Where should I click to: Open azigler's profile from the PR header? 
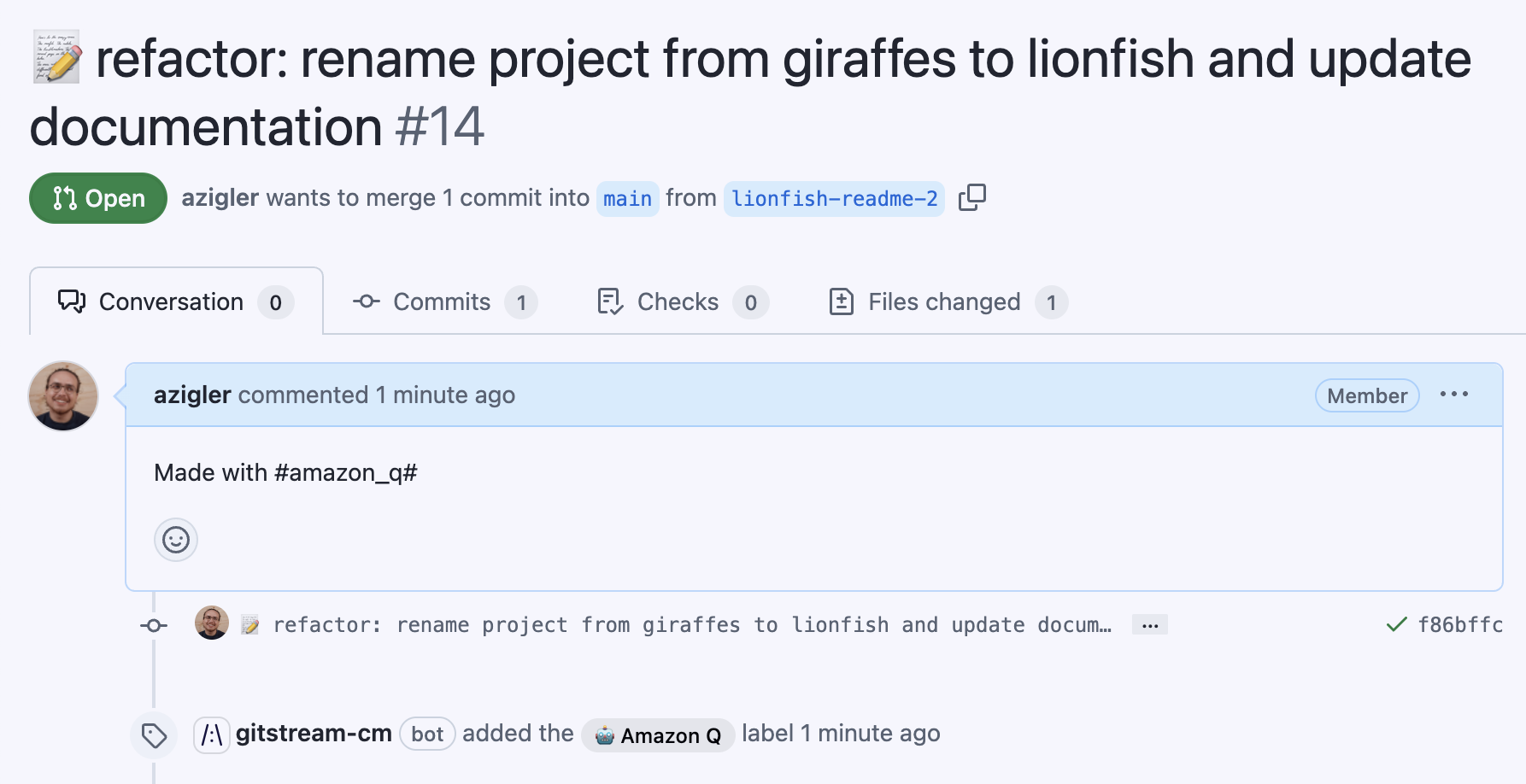tap(220, 198)
